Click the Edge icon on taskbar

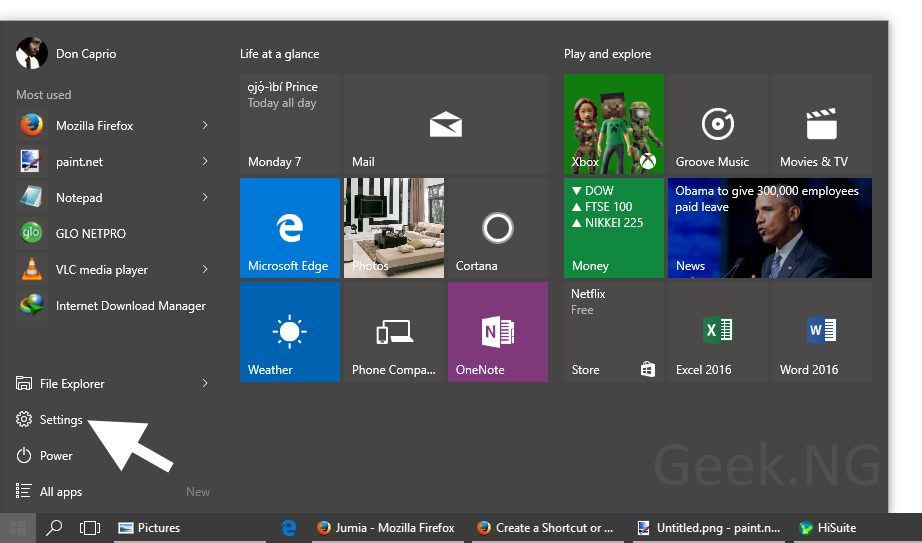289,528
